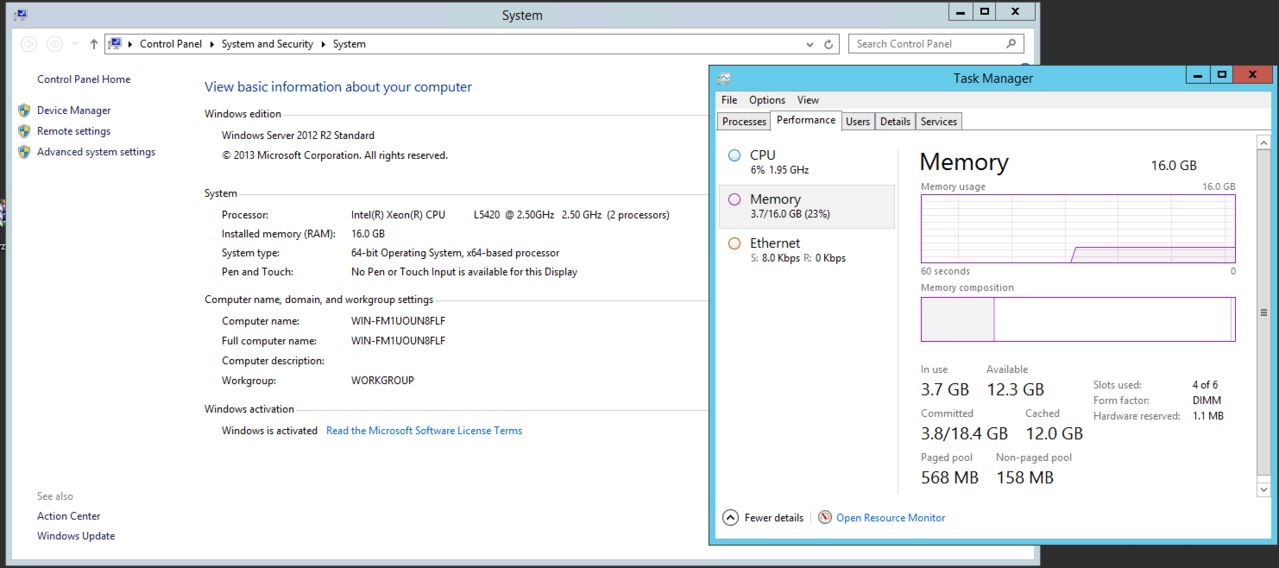Image resolution: width=1279 pixels, height=568 pixels.
Task: Open the Options menu in Task Manager
Action: [767, 100]
